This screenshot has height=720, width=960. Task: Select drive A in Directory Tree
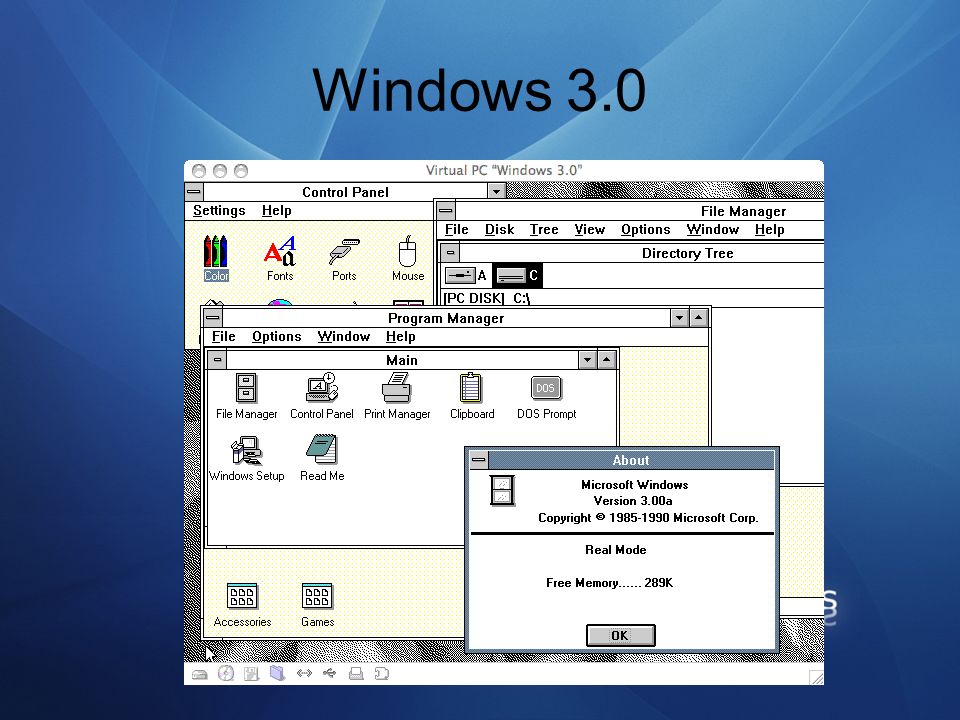tap(466, 276)
